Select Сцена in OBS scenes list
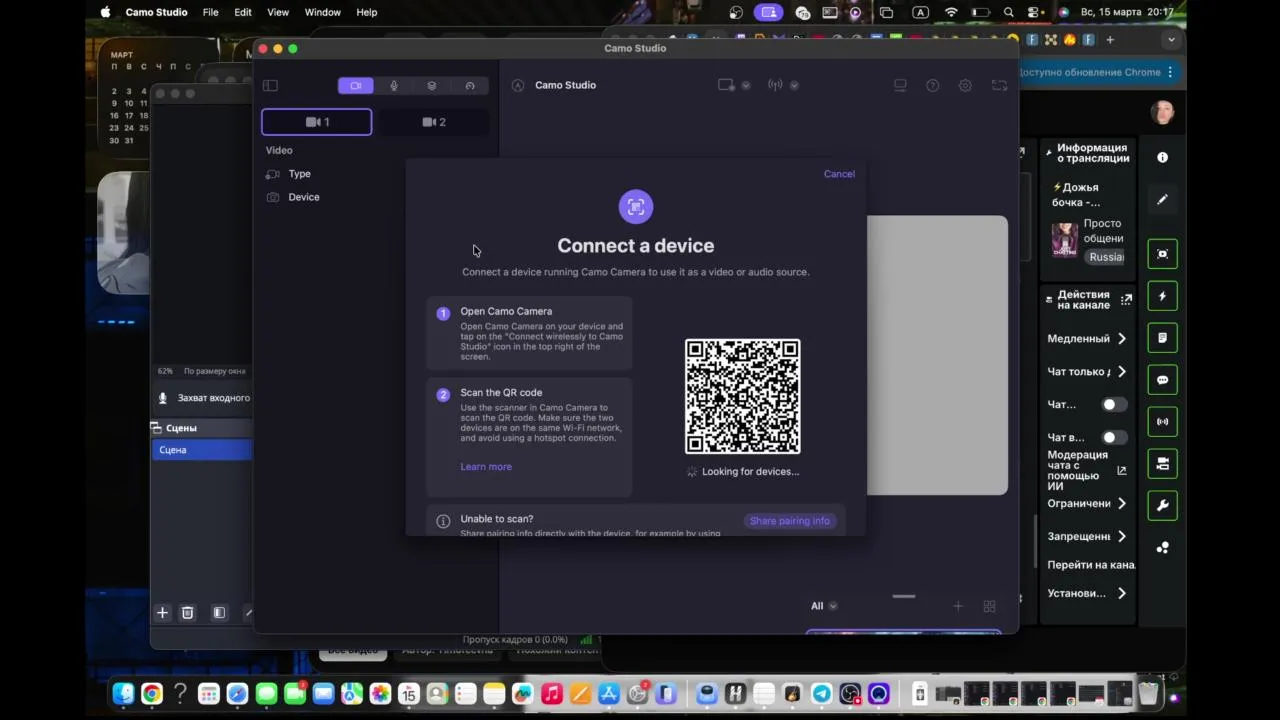The width and height of the screenshot is (1280, 720). 202,450
